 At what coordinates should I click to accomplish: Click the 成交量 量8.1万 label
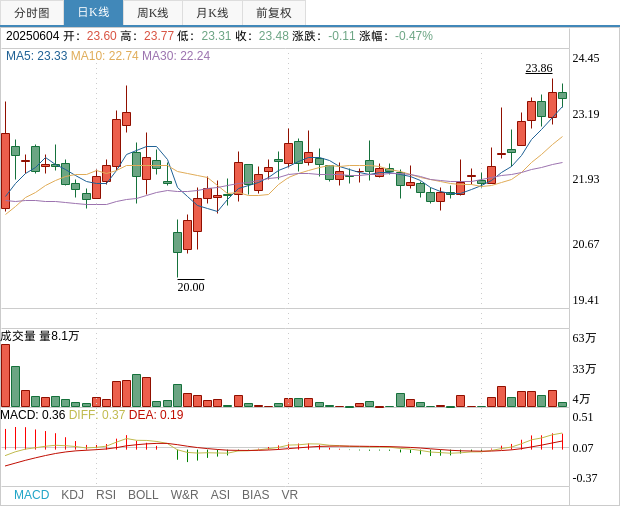click(40, 336)
